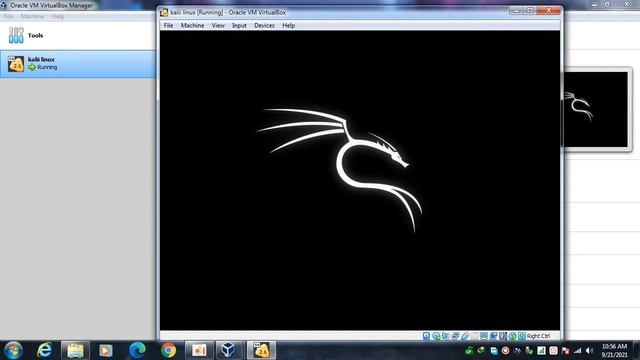640x360 pixels.
Task: Click the display settings status icon
Action: [x=484, y=336]
